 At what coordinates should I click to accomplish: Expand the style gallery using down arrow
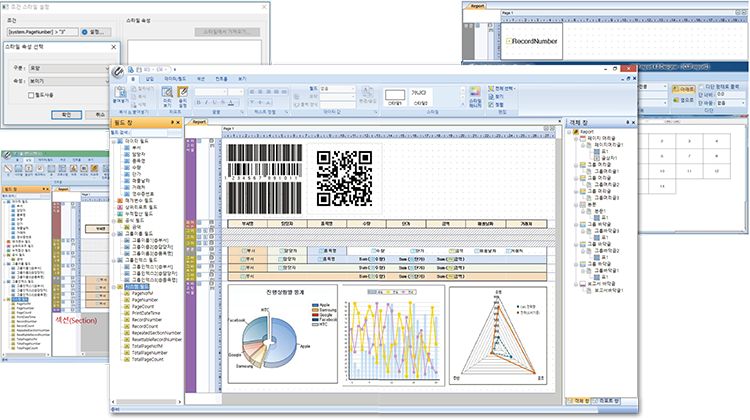tap(463, 104)
